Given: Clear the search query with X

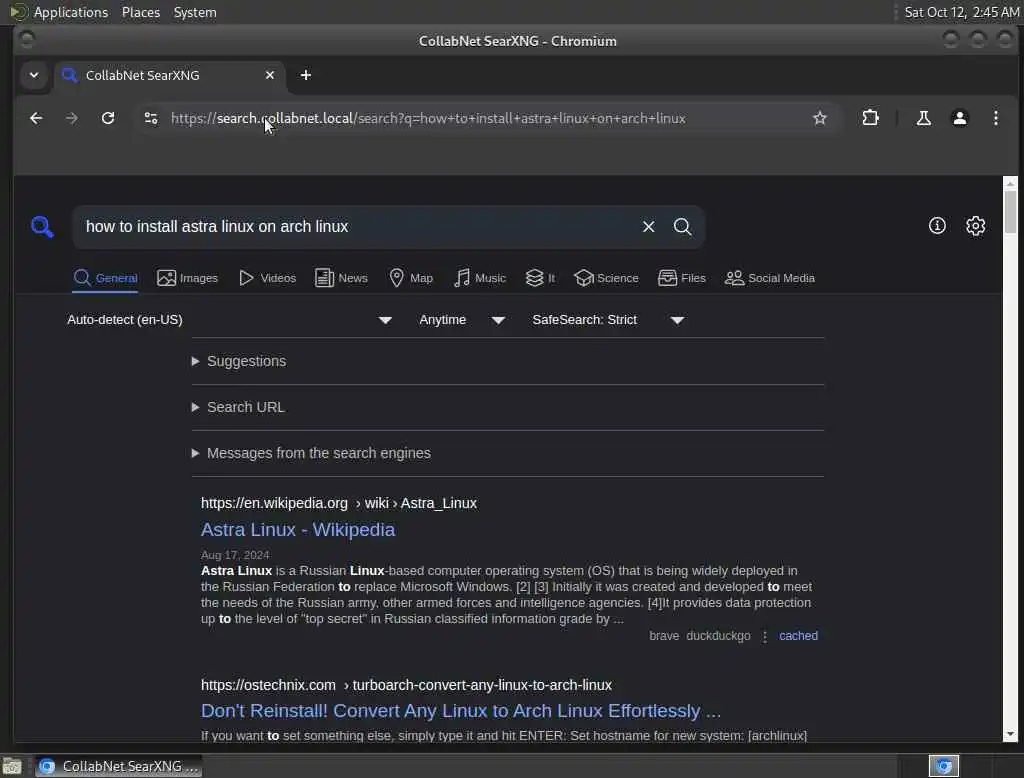Looking at the screenshot, I should pyautogui.click(x=648, y=227).
